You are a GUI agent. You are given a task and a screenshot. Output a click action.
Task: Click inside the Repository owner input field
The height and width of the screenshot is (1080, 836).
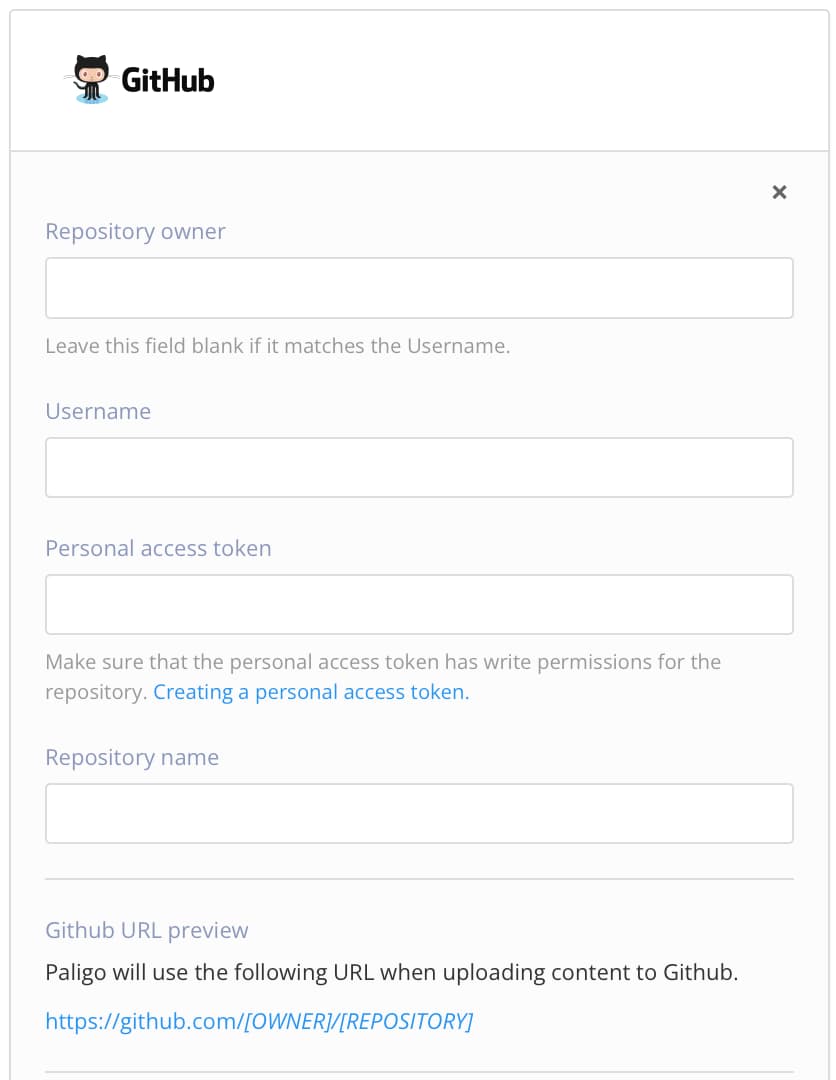[x=418, y=287]
